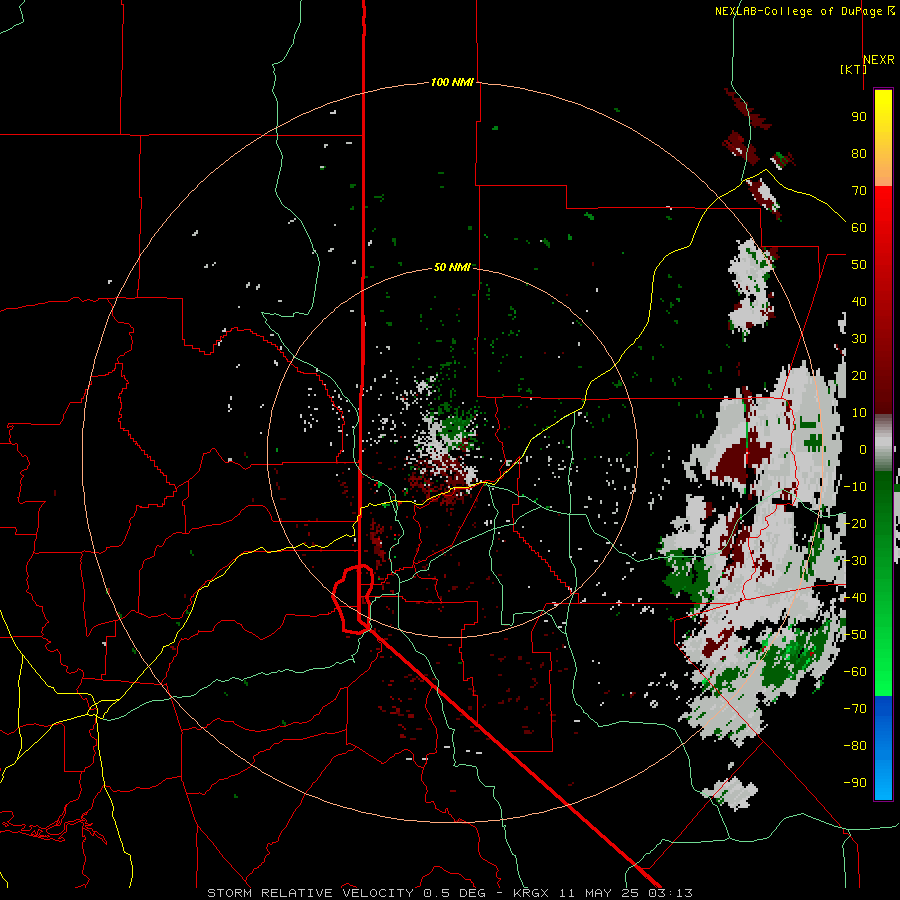Click the "KRGX" radar site identifier
Viewport: 900px width, 900px height.
pyautogui.click(x=530, y=893)
